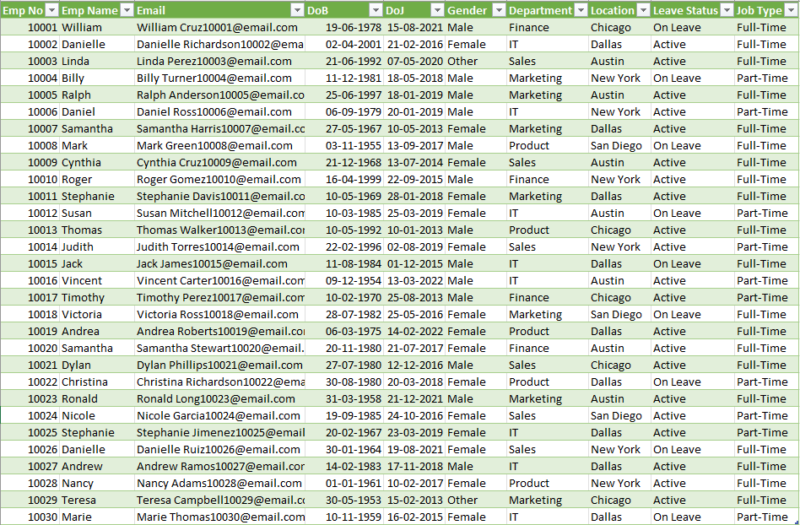Open the Emp Name filter dropdown
The image size is (800, 525).
click(127, 10)
